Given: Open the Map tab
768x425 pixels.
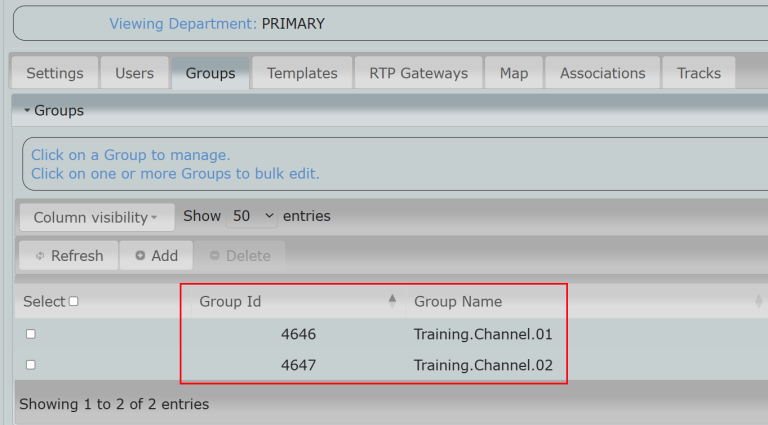Looking at the screenshot, I should (513, 73).
